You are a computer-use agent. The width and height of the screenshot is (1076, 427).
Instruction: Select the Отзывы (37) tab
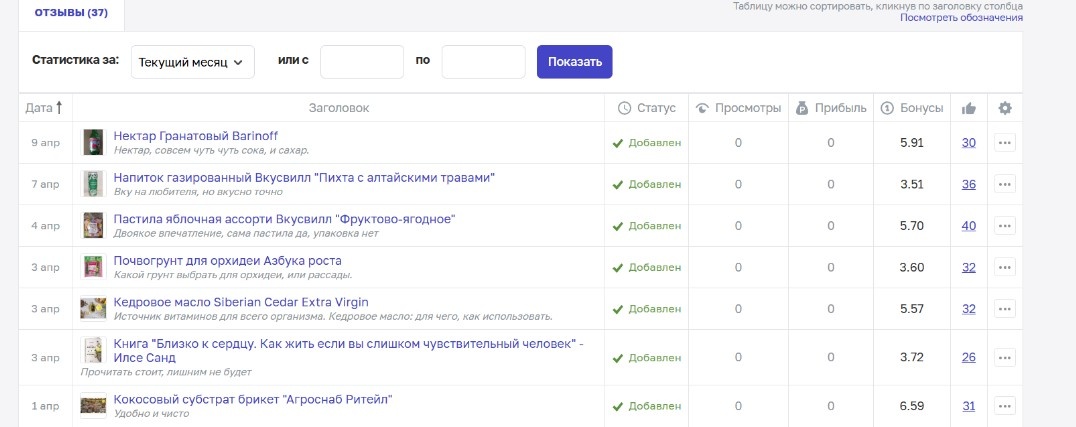point(71,13)
